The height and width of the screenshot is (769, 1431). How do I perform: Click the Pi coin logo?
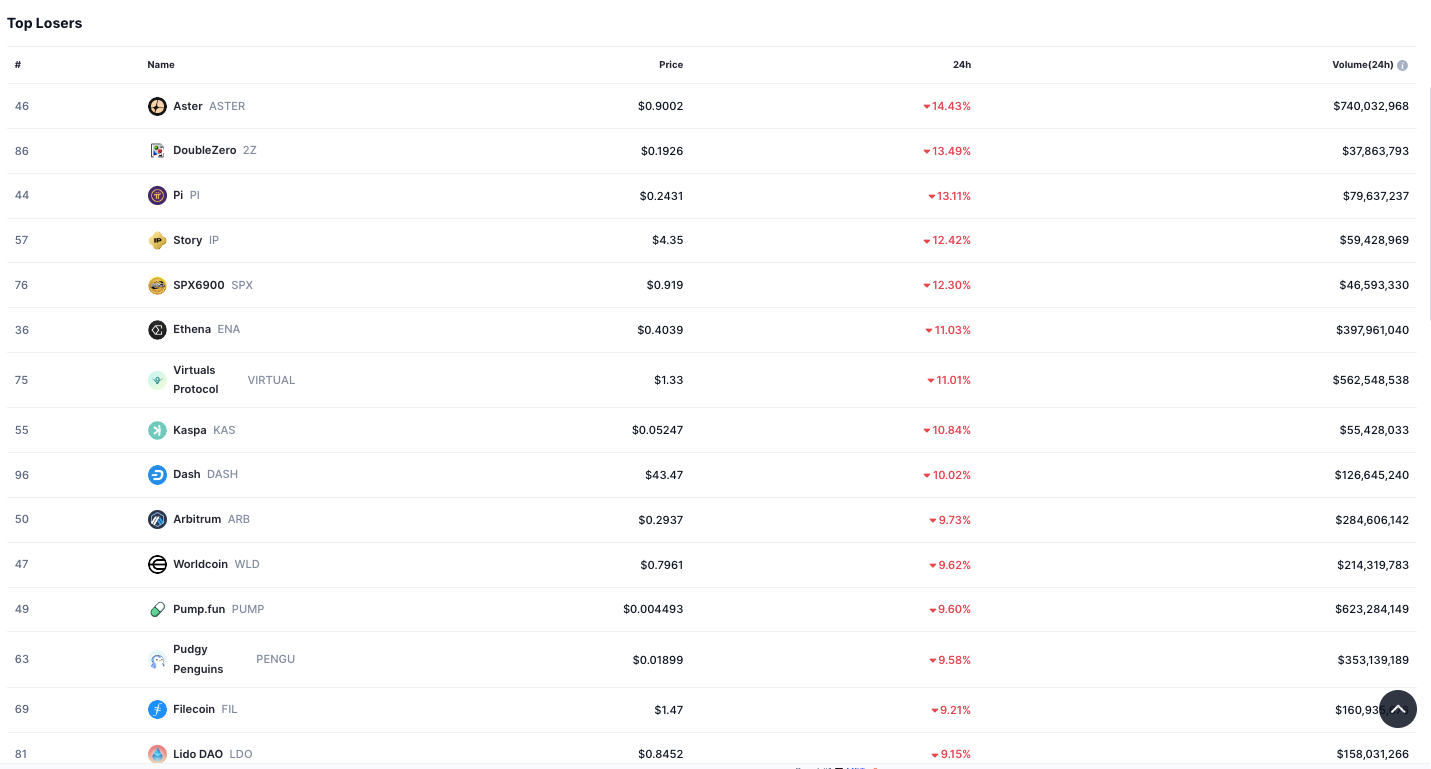157,195
